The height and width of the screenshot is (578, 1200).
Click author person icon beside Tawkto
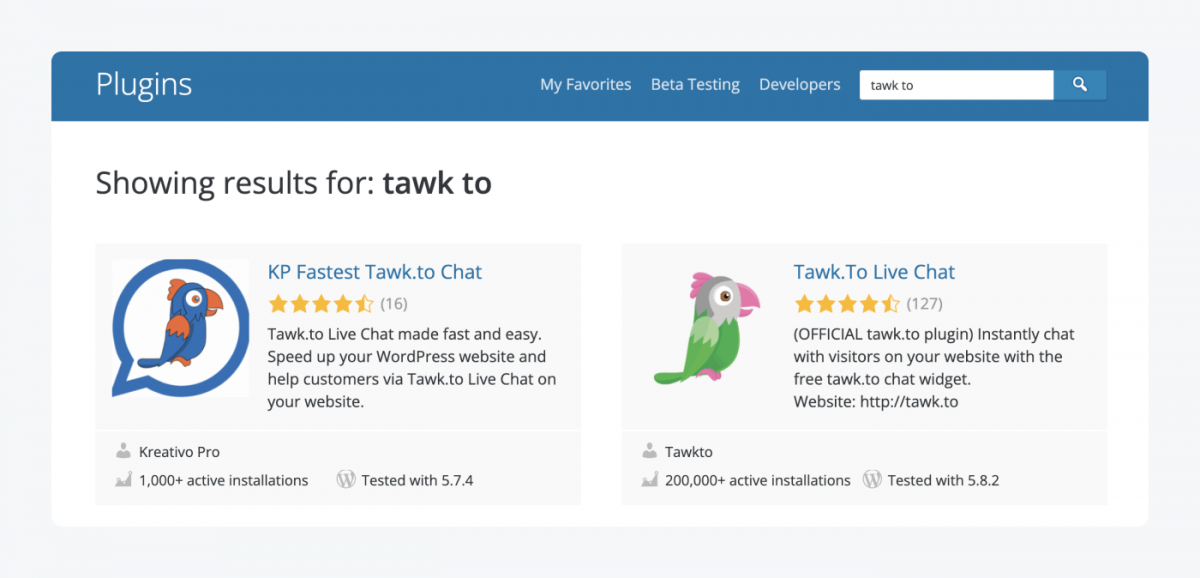[x=649, y=451]
